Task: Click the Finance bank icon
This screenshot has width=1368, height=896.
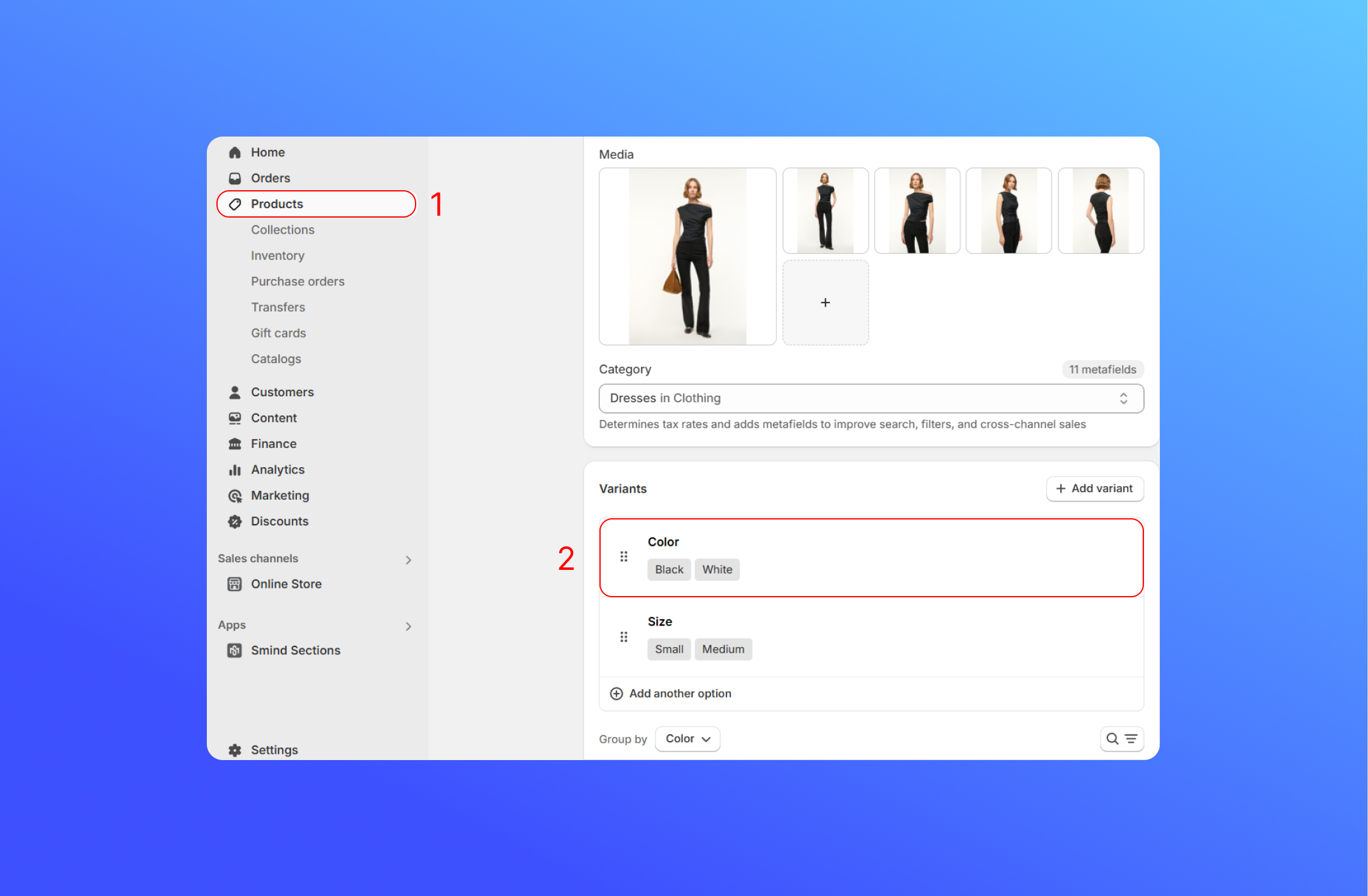Action: [235, 444]
